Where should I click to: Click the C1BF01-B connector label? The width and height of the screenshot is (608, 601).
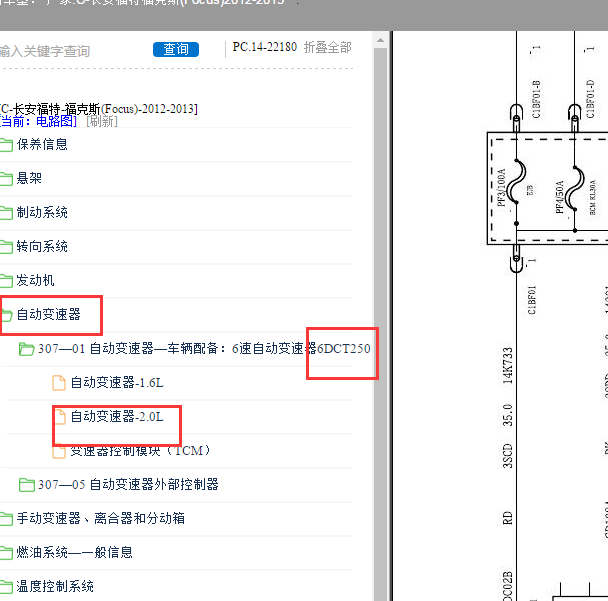click(536, 100)
